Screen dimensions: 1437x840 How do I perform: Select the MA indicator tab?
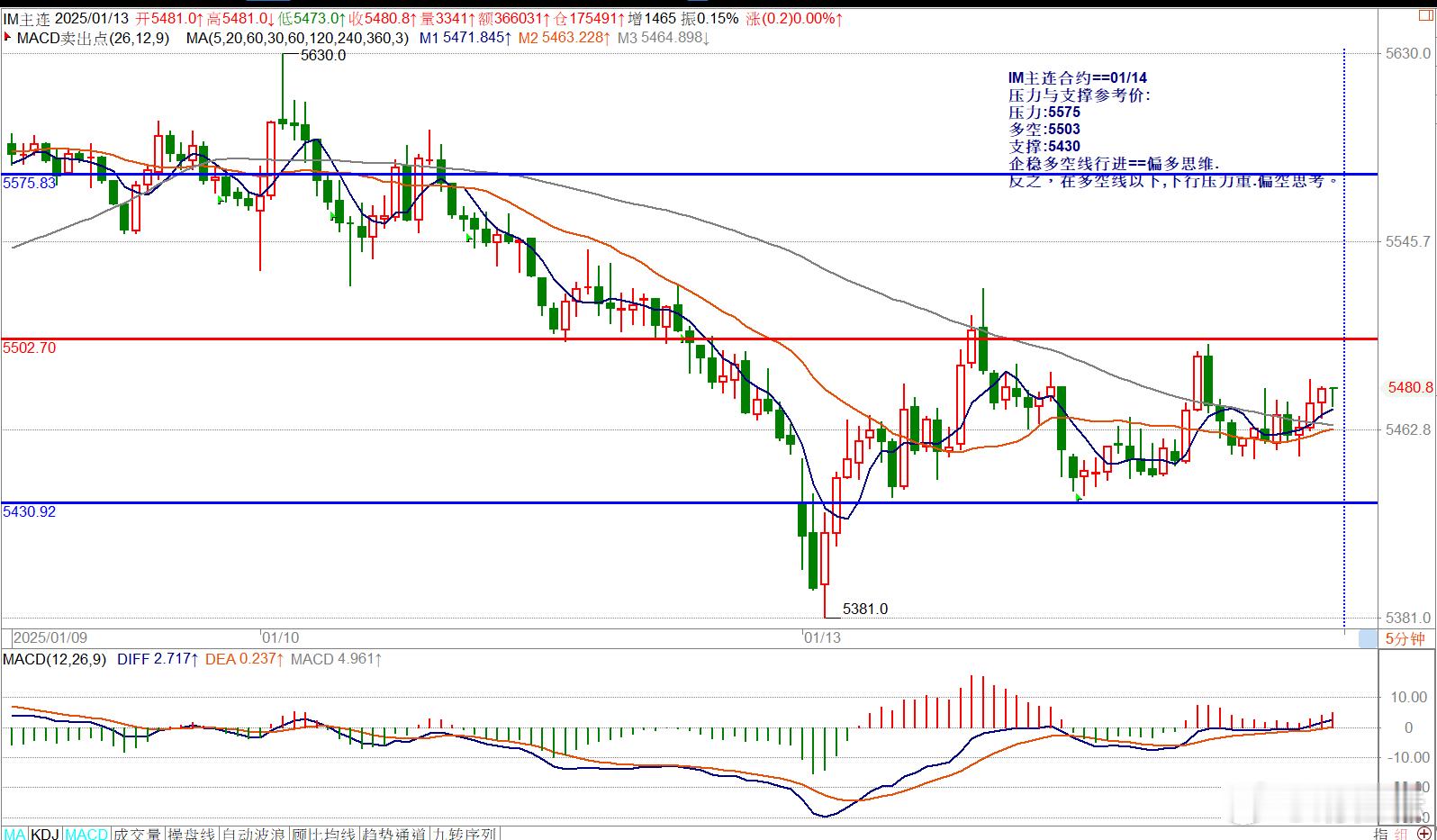tap(15, 834)
